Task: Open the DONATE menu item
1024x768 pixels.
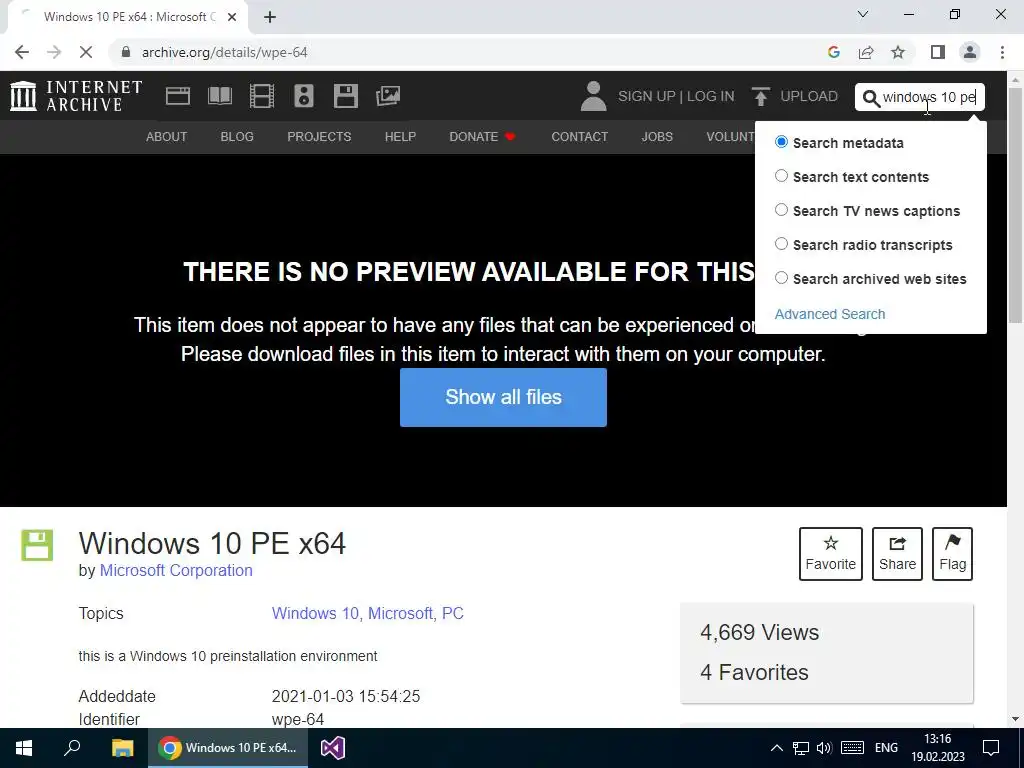Action: [482, 136]
